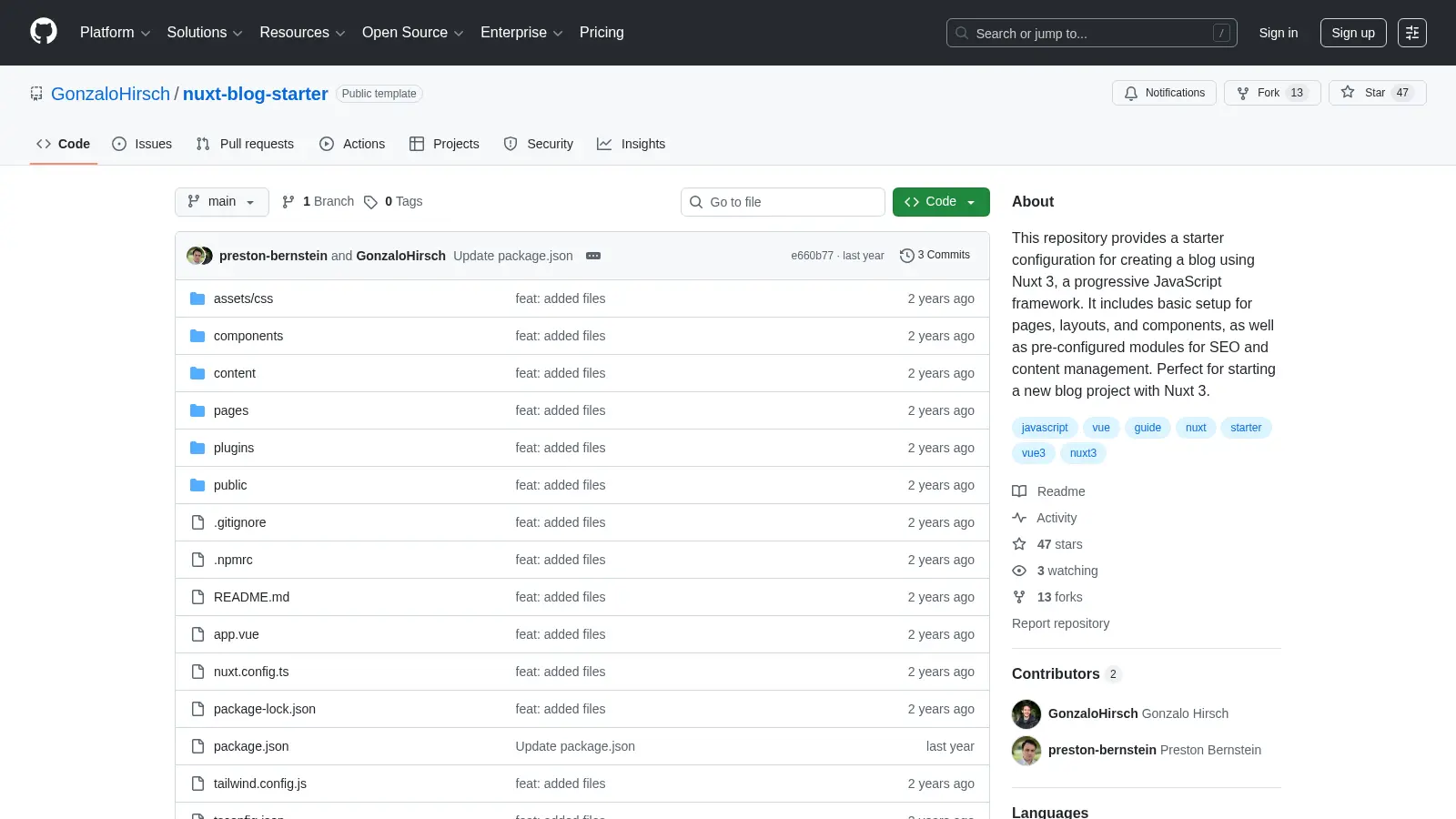This screenshot has width=1456, height=819.
Task: Expand the Open Source menu
Action: (413, 33)
